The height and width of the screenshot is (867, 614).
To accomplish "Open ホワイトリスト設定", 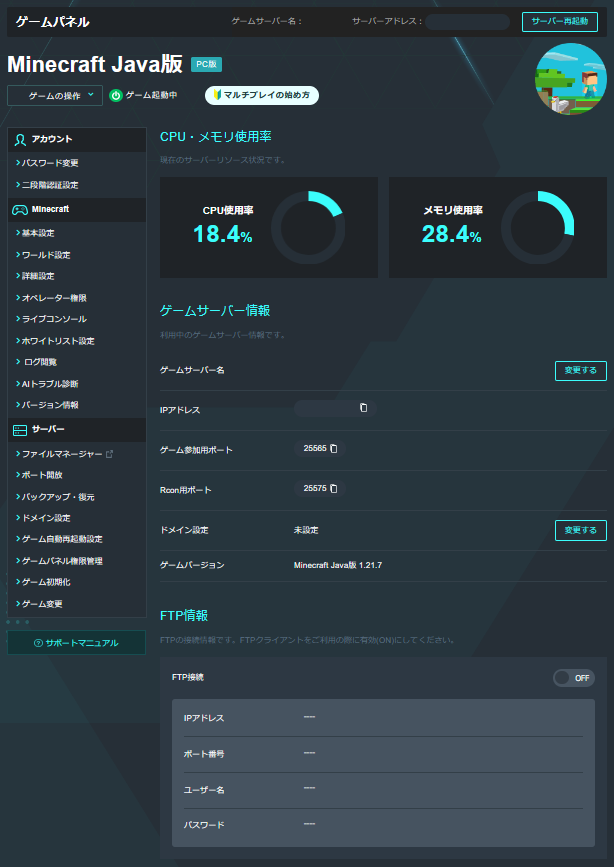I will (x=58, y=341).
